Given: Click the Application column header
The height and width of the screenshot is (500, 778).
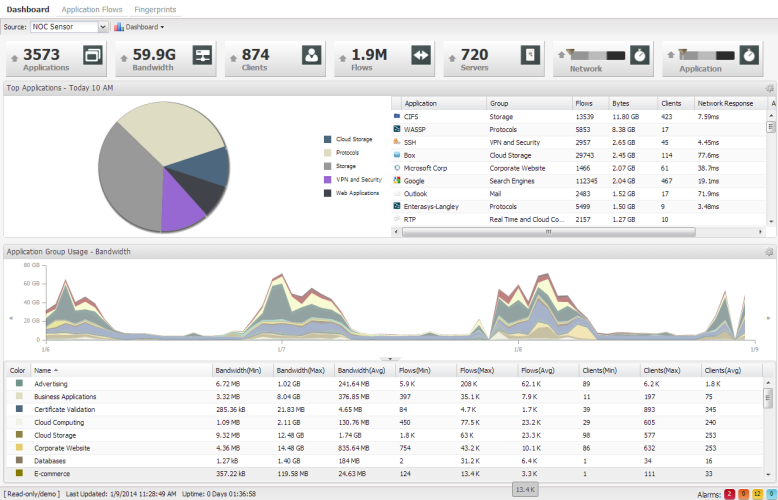Looking at the screenshot, I should click(444, 103).
